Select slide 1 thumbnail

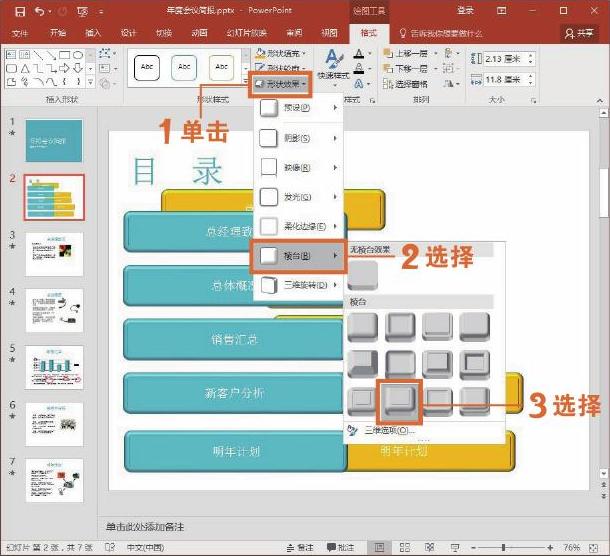pos(54,141)
